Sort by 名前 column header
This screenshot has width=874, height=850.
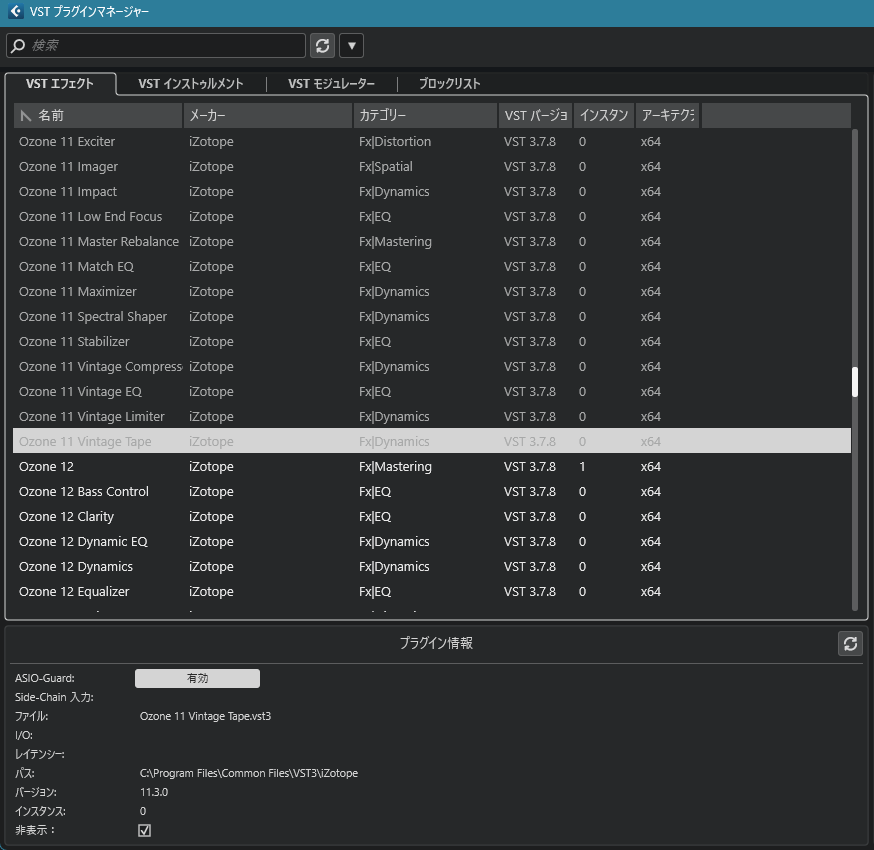point(98,115)
